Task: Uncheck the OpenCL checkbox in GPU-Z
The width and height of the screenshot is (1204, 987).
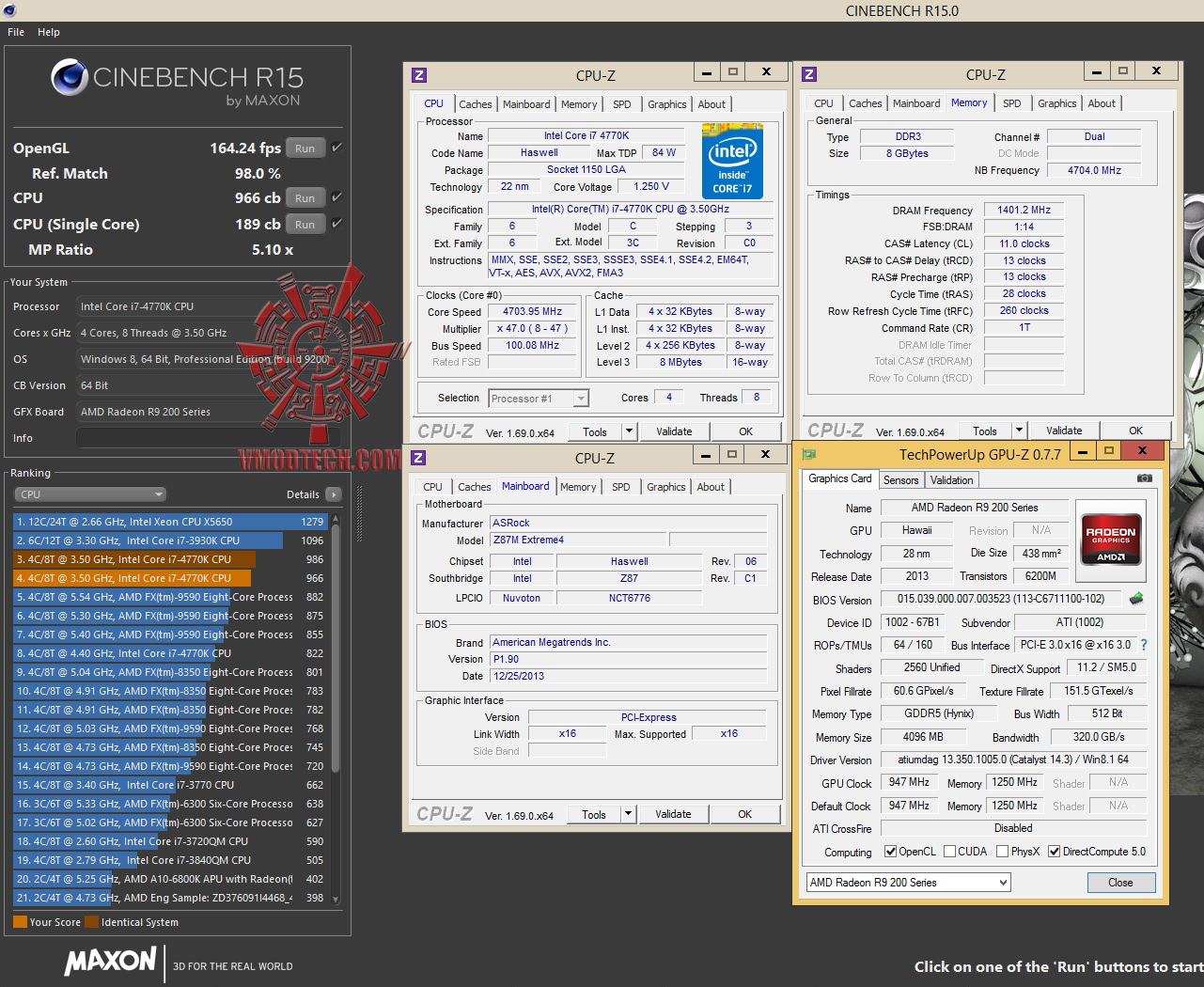Action: [x=891, y=852]
